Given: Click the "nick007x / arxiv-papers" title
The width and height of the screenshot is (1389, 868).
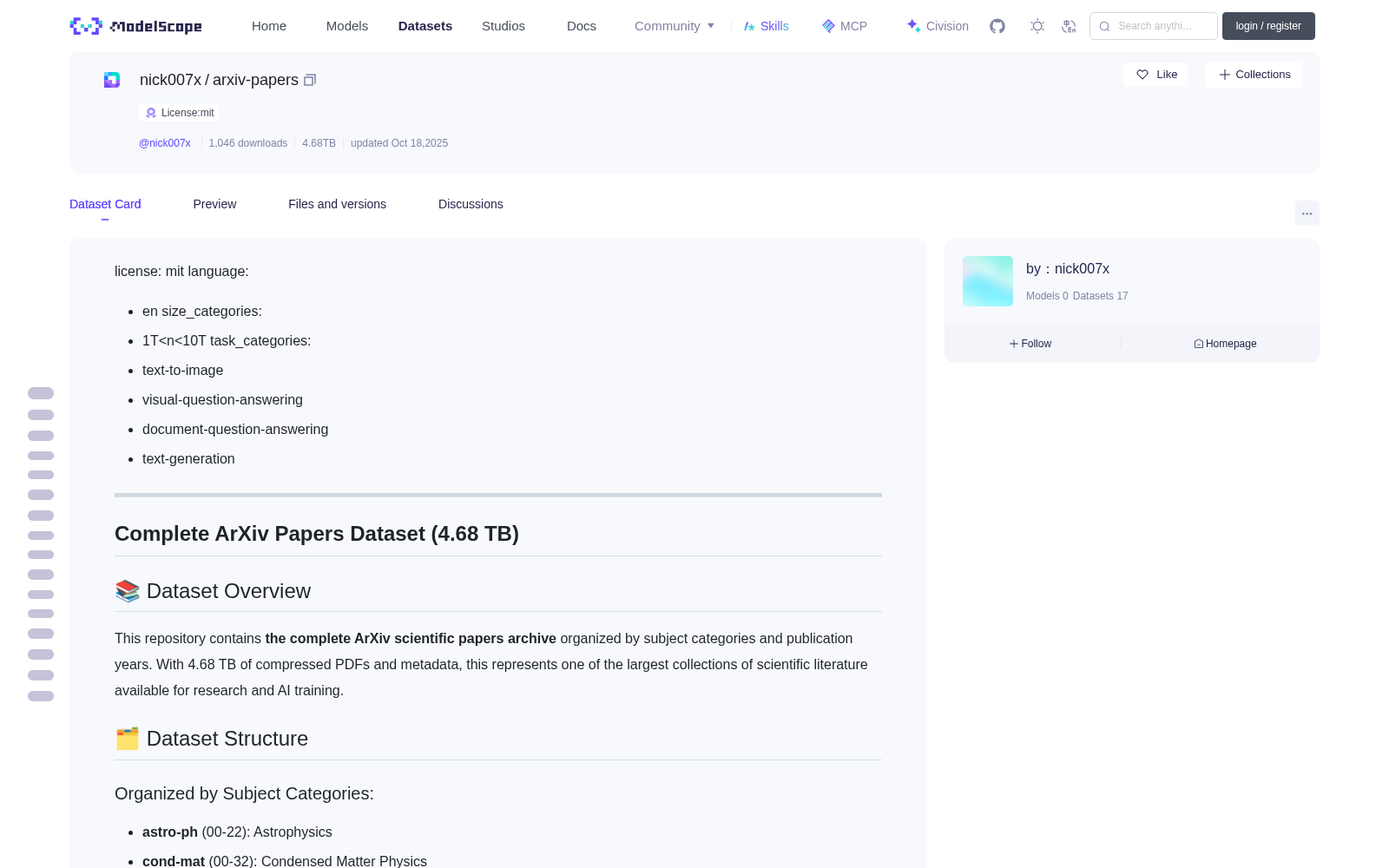Looking at the screenshot, I should coord(219,80).
